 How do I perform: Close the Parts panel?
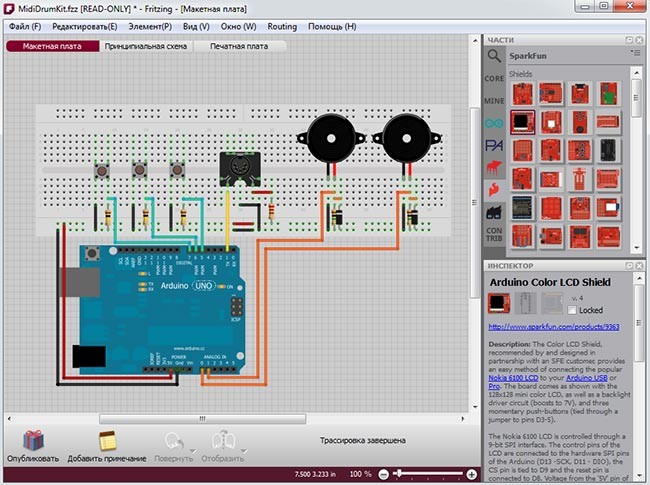tap(639, 40)
